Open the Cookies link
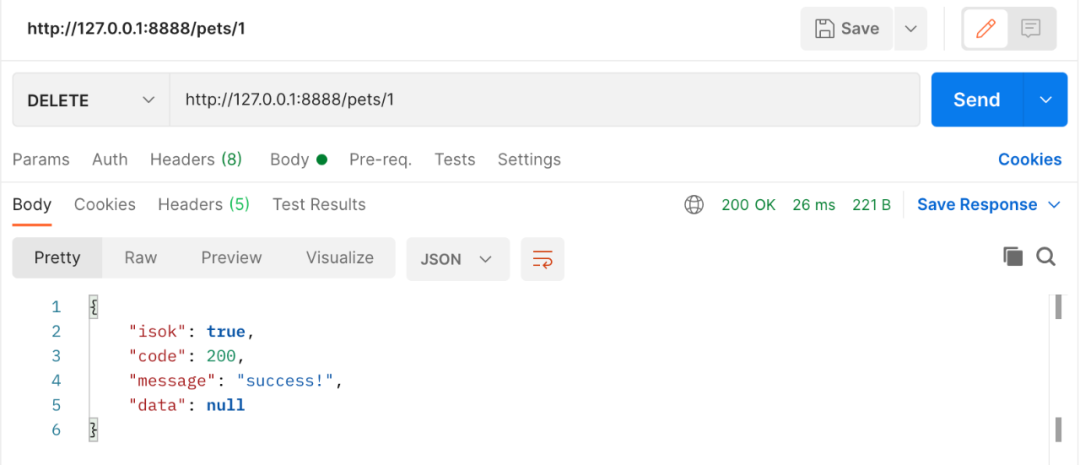This screenshot has width=1080, height=465. [x=1029, y=160]
